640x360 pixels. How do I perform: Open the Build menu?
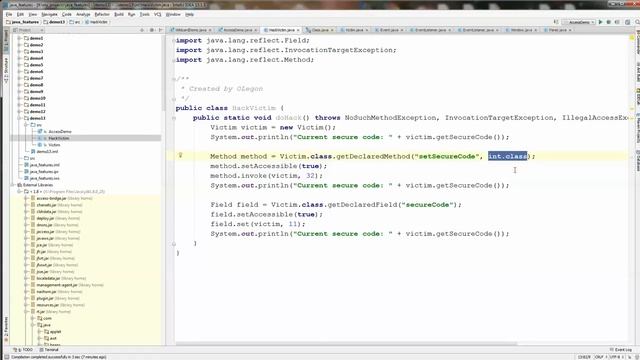[119, 14]
